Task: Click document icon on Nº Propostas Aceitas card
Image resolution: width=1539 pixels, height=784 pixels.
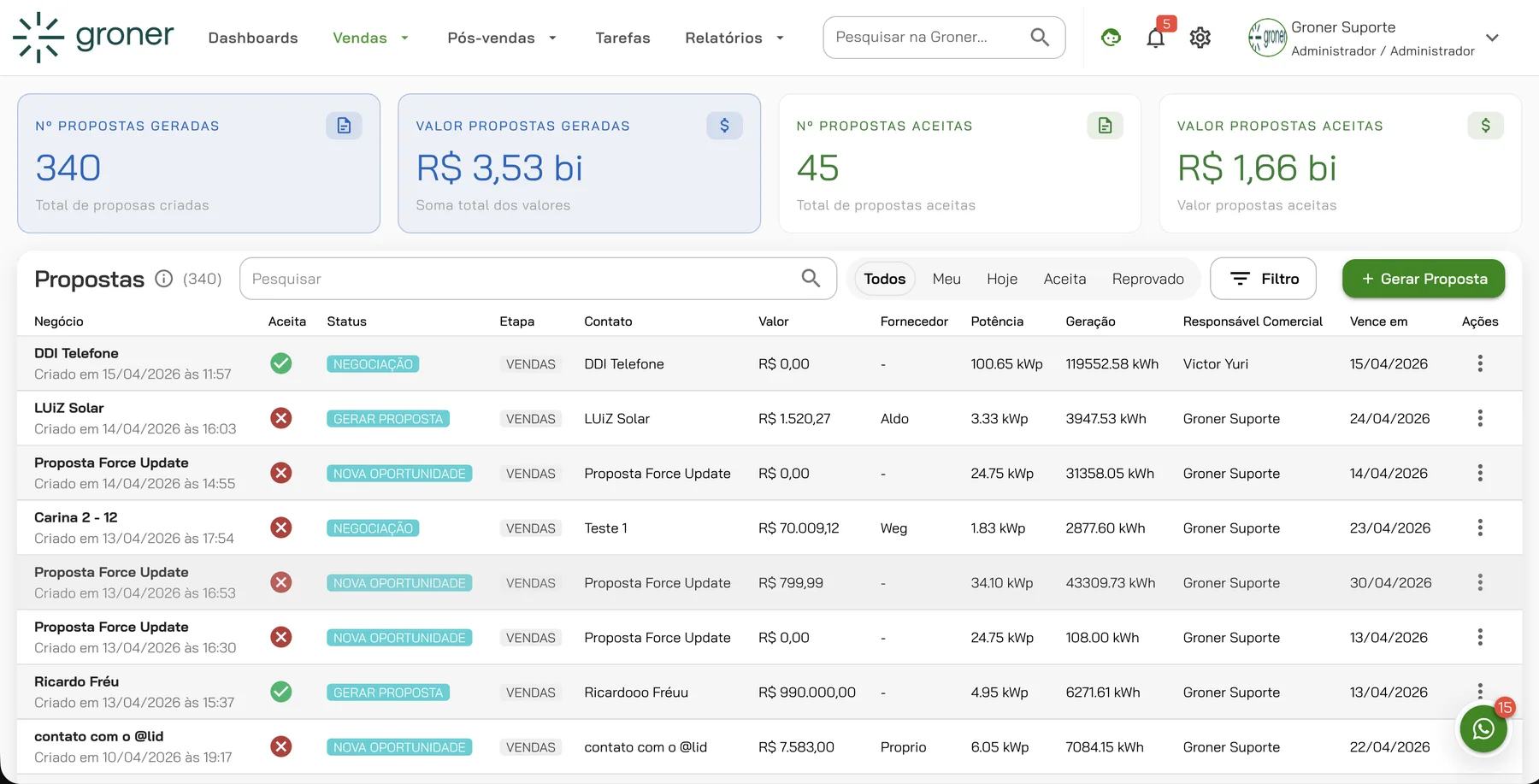Action: pos(1105,126)
